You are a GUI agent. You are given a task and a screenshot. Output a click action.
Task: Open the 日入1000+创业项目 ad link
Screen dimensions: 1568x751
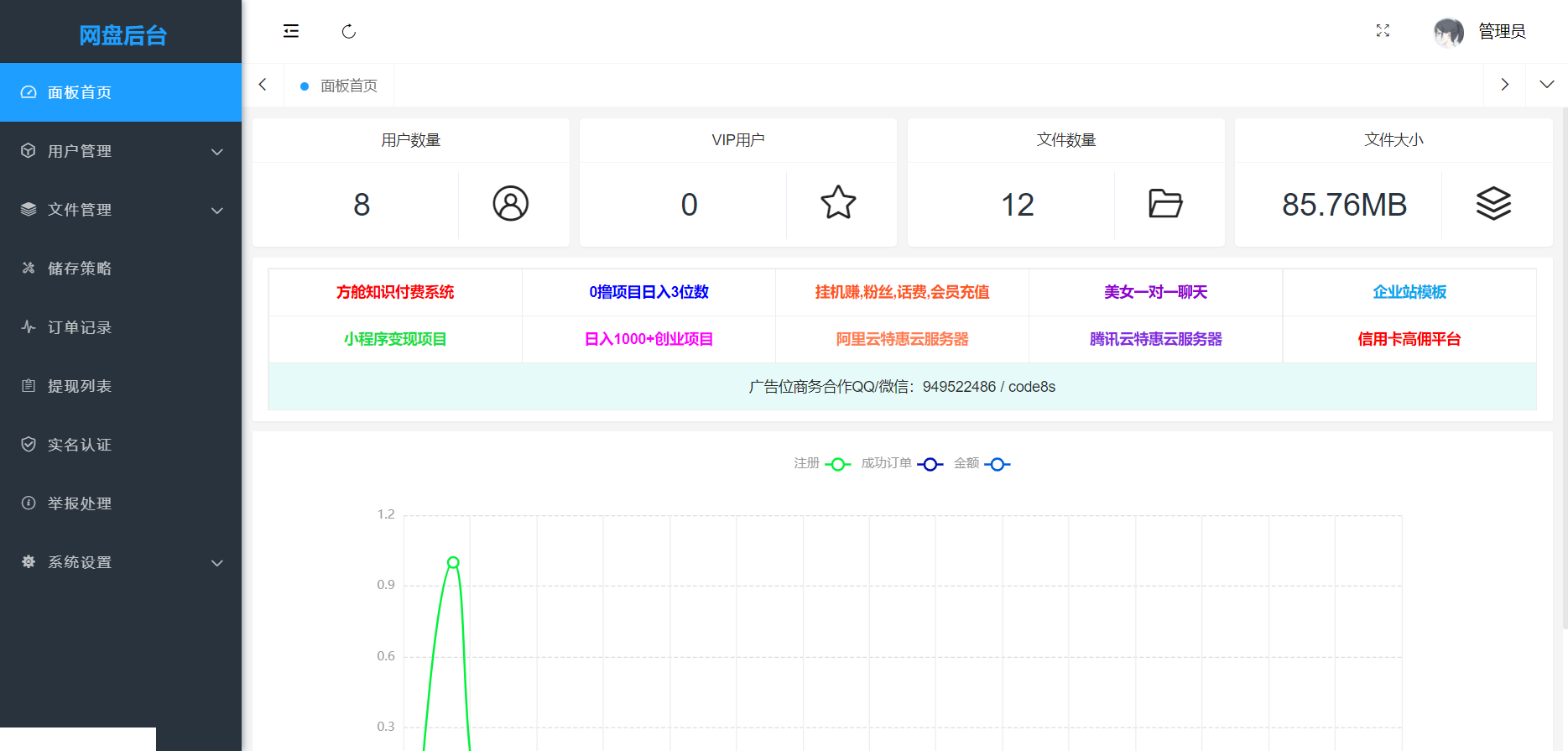pyautogui.click(x=649, y=339)
